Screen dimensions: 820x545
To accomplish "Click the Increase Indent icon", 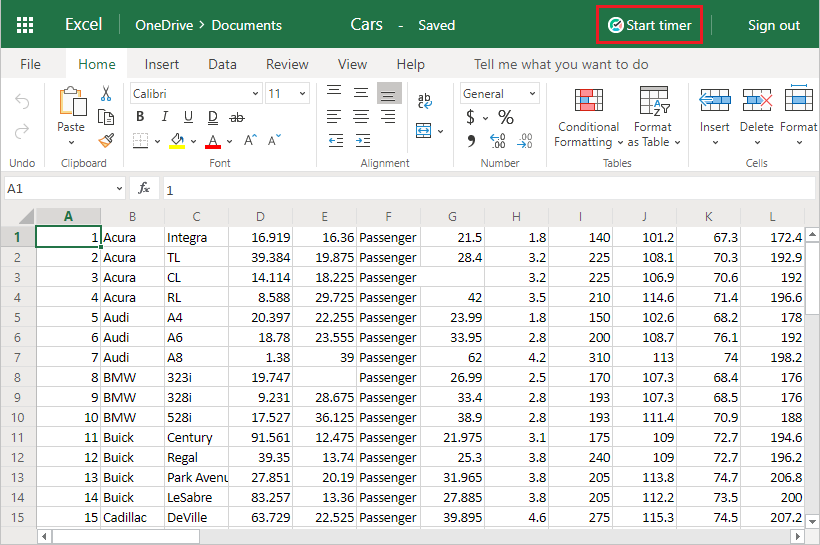I will tap(362, 140).
